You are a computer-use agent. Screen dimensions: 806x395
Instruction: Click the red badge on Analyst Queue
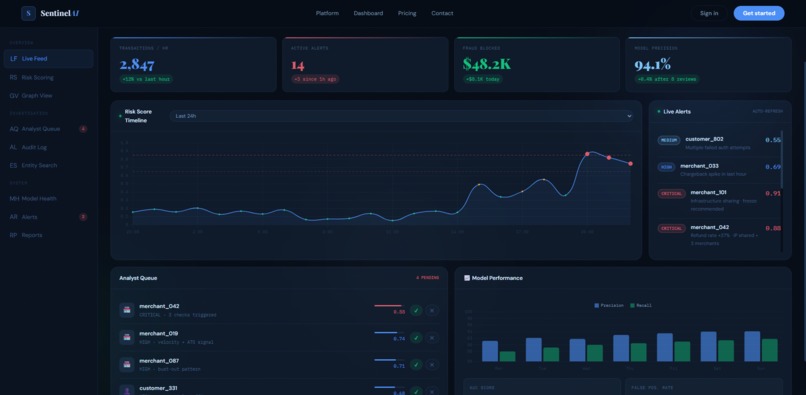coord(83,129)
